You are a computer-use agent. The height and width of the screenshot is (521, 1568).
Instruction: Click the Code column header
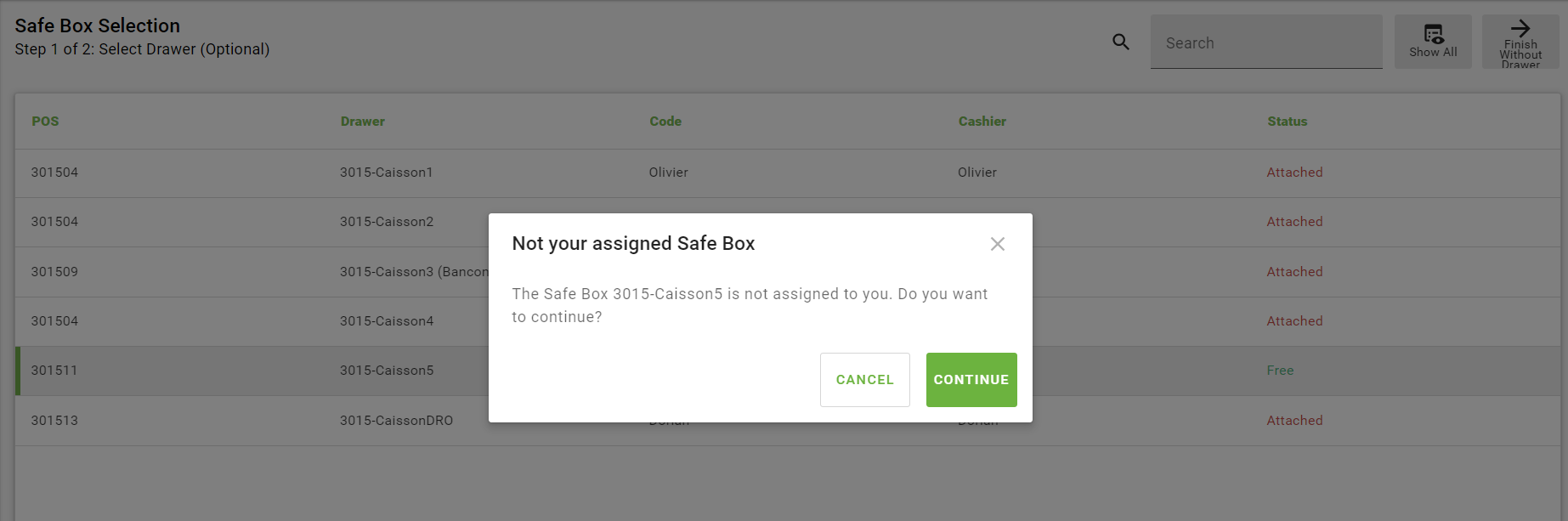665,122
